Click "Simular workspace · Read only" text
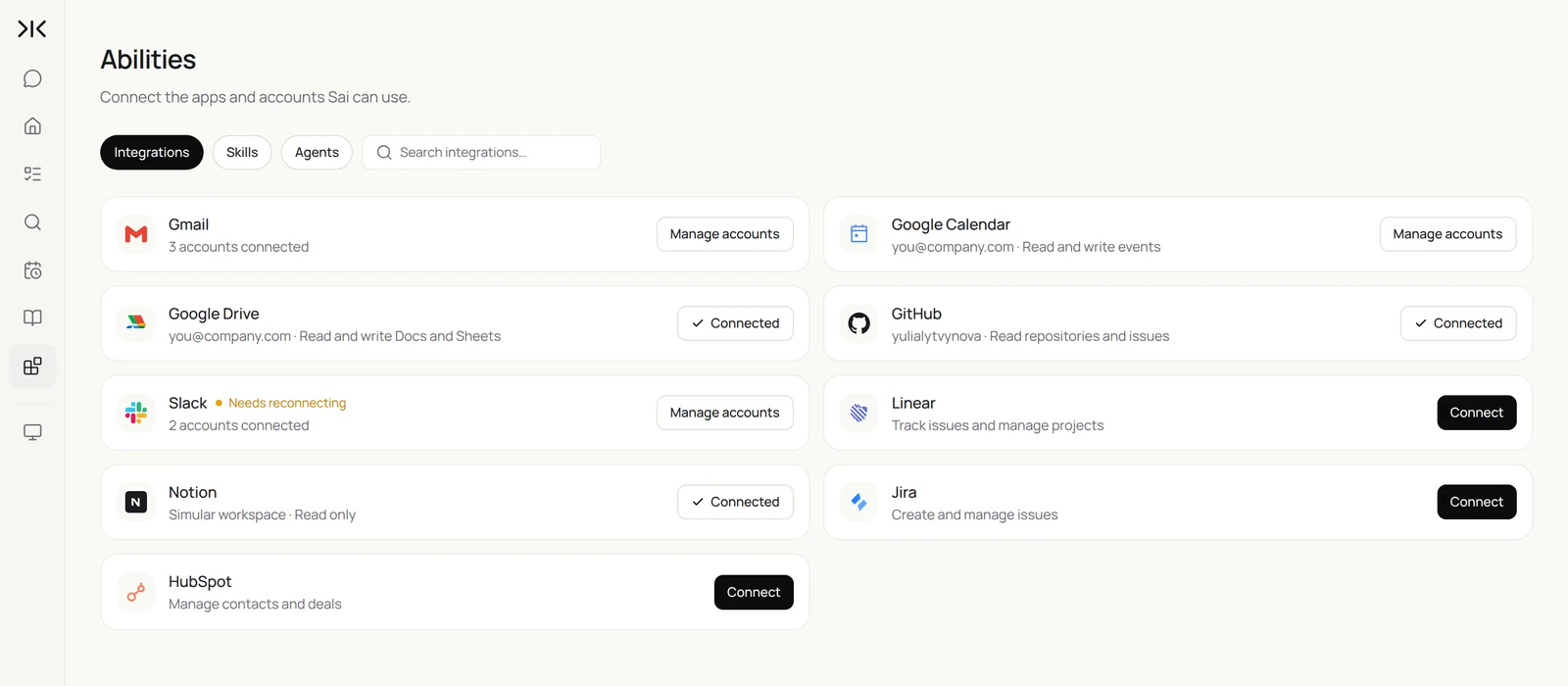 tap(262, 514)
